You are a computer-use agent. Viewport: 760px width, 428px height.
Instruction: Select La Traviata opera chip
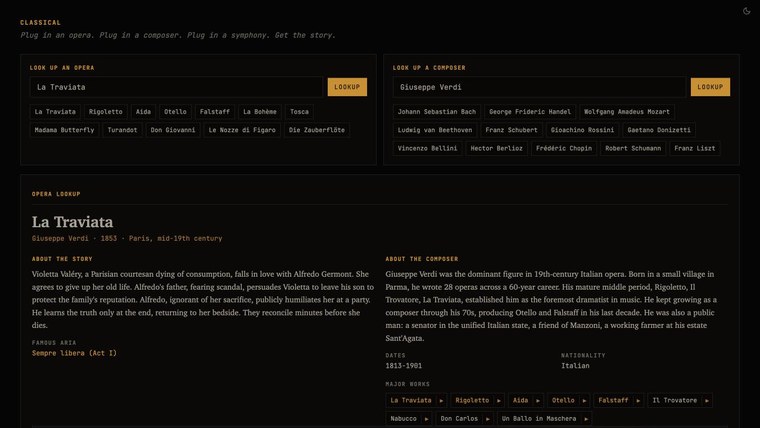[55, 112]
